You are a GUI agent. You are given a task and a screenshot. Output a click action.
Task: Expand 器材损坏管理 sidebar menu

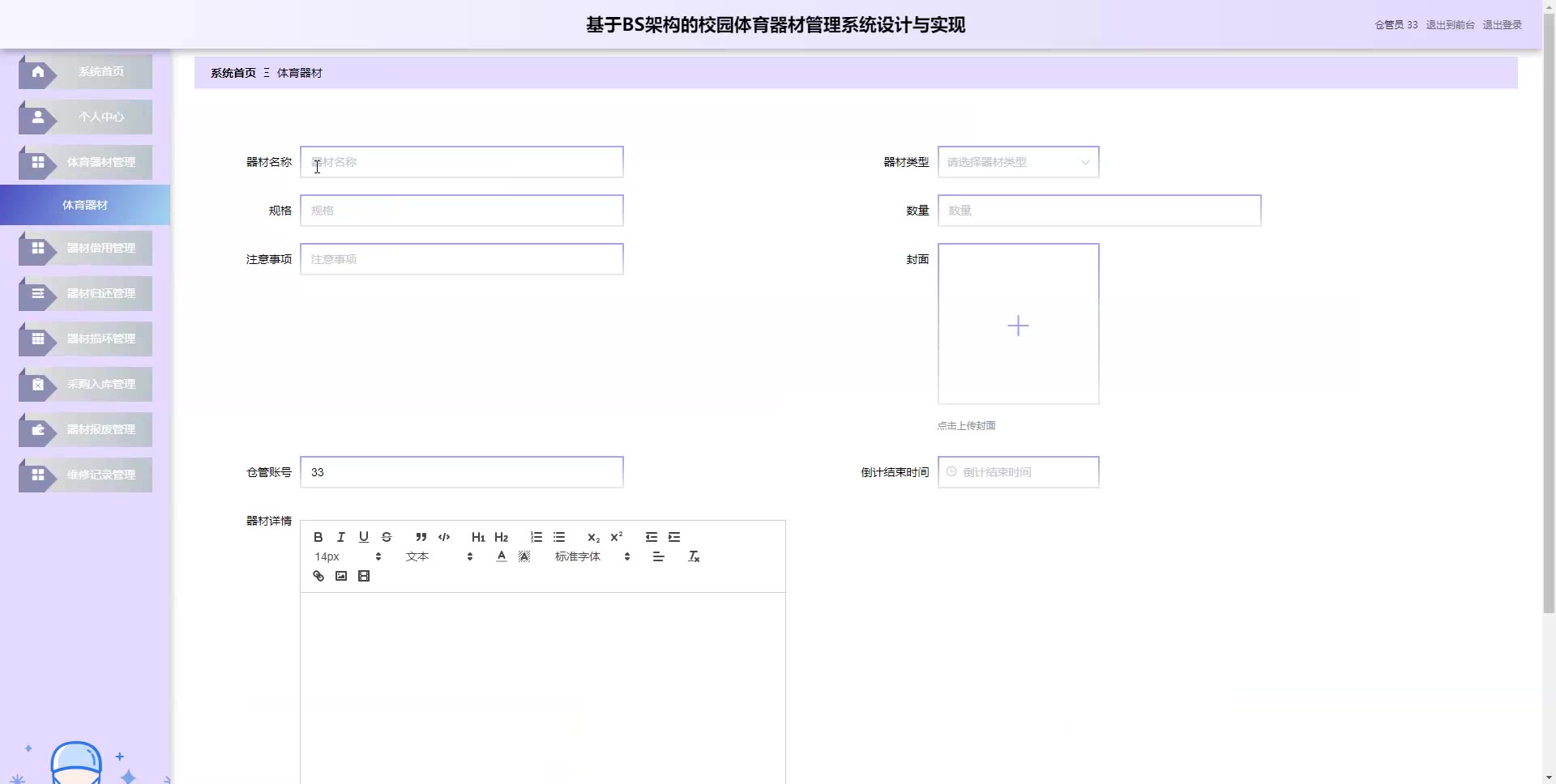pyautogui.click(x=85, y=339)
